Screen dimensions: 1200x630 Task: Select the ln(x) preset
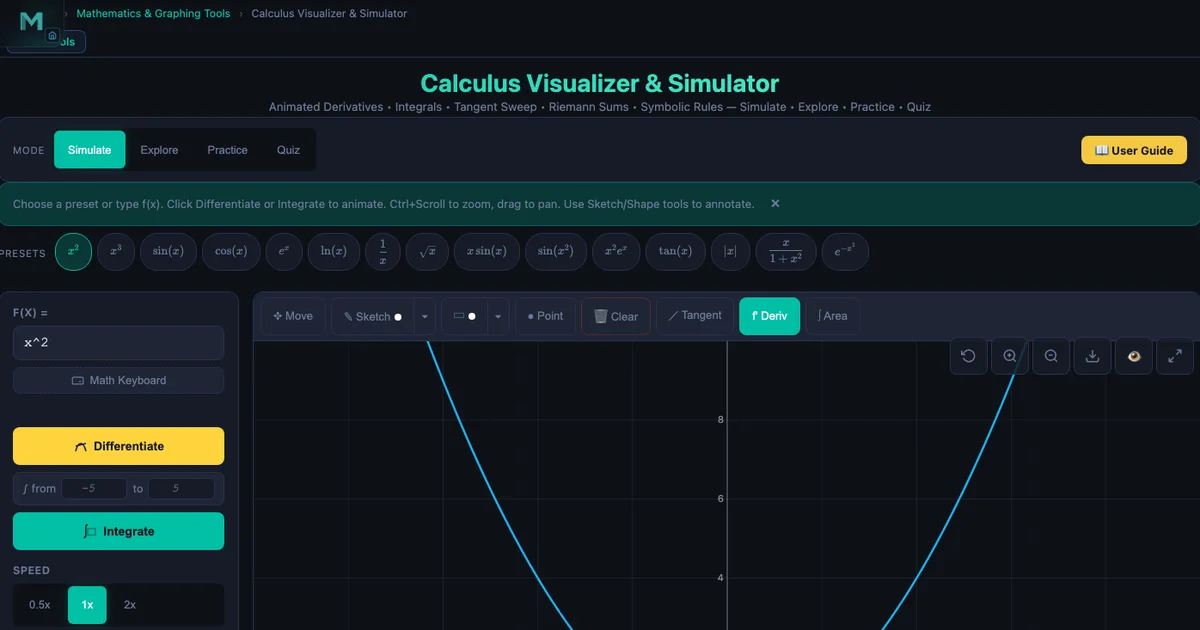point(333,252)
